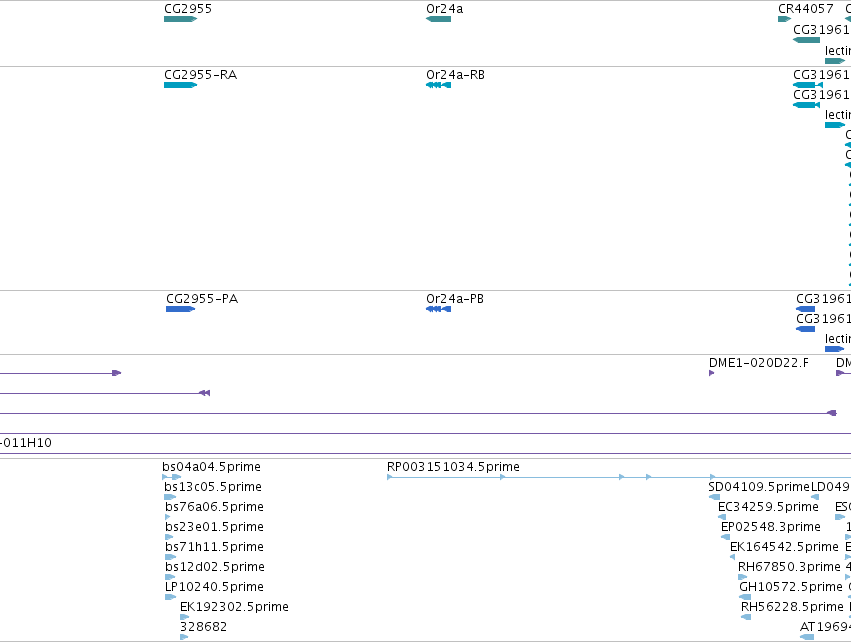The width and height of the screenshot is (851, 642).
Task: Select the CG2955 gene arrow glyph
Action: tap(180, 19)
